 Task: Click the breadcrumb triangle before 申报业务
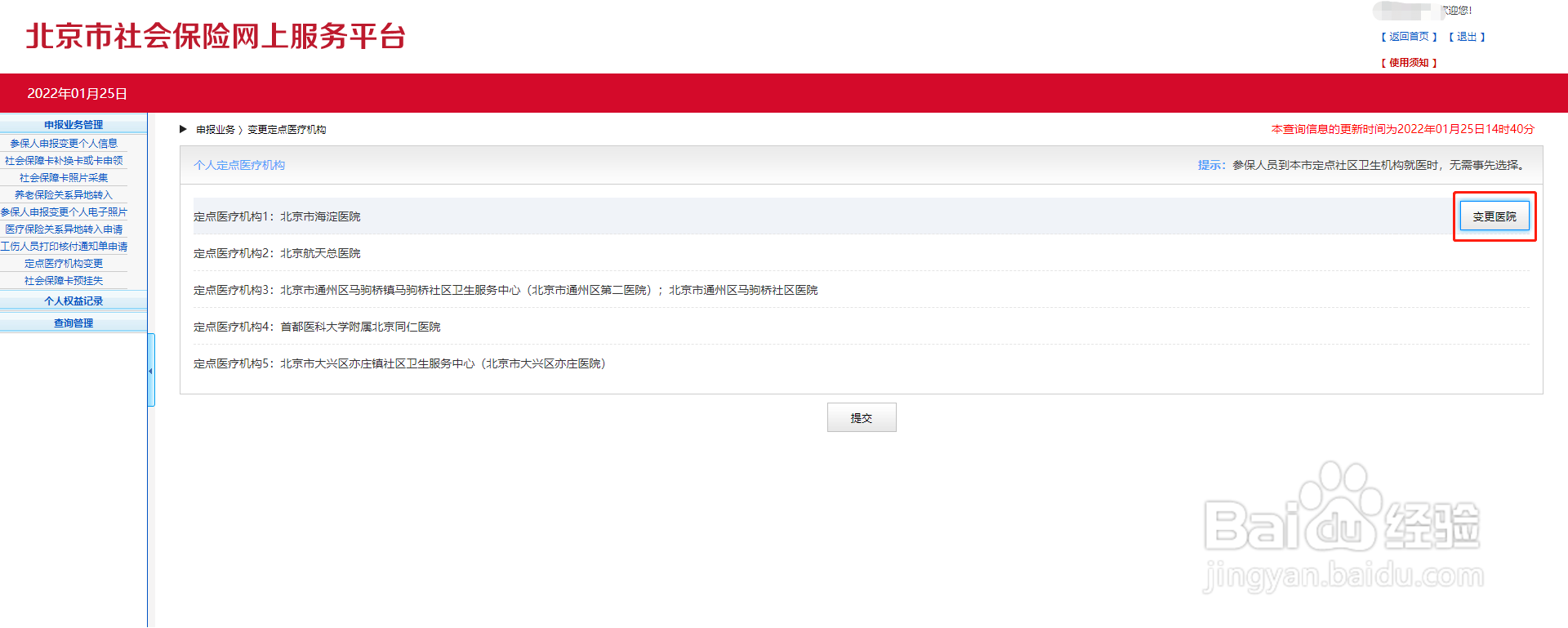tap(184, 129)
